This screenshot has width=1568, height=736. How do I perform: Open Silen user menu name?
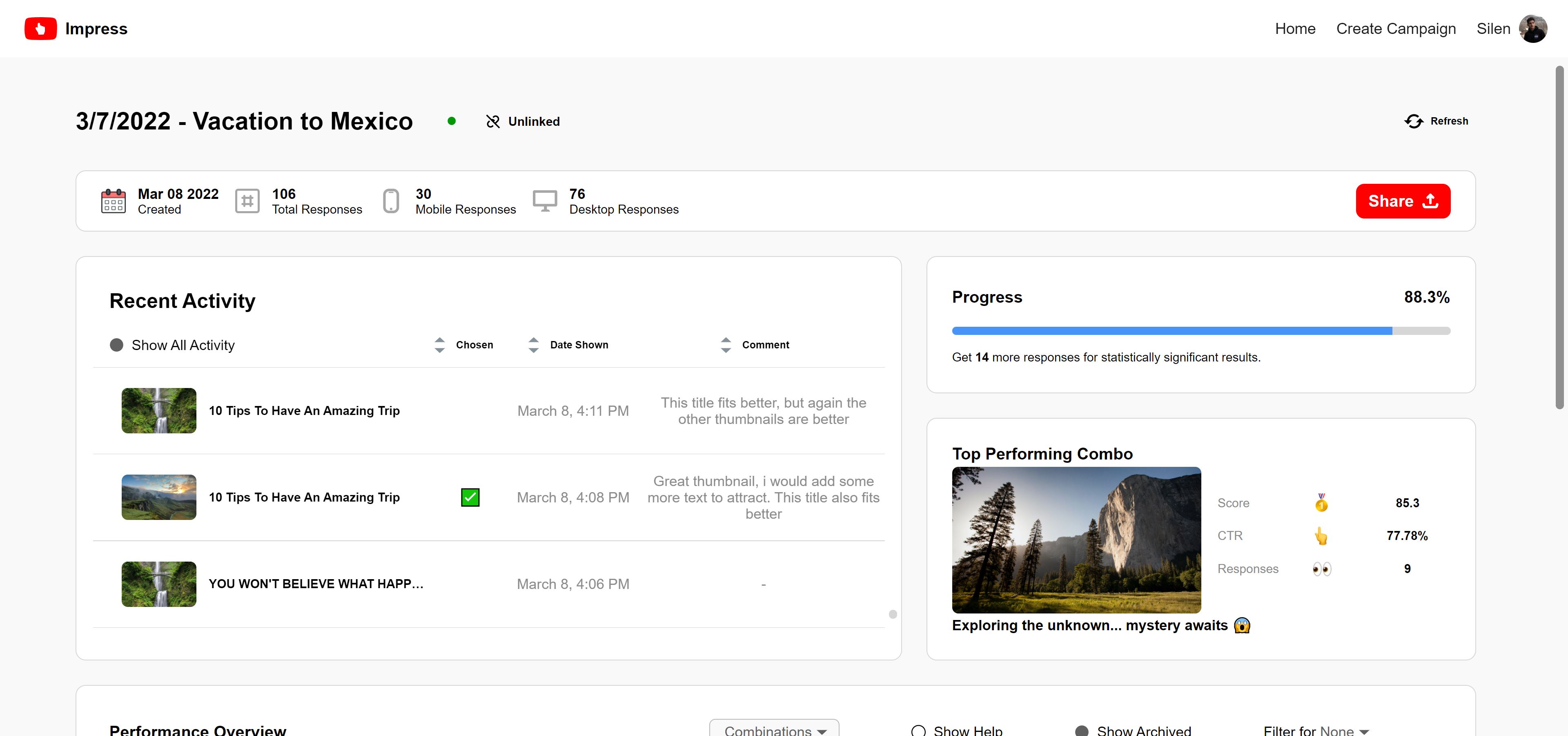pyautogui.click(x=1493, y=29)
